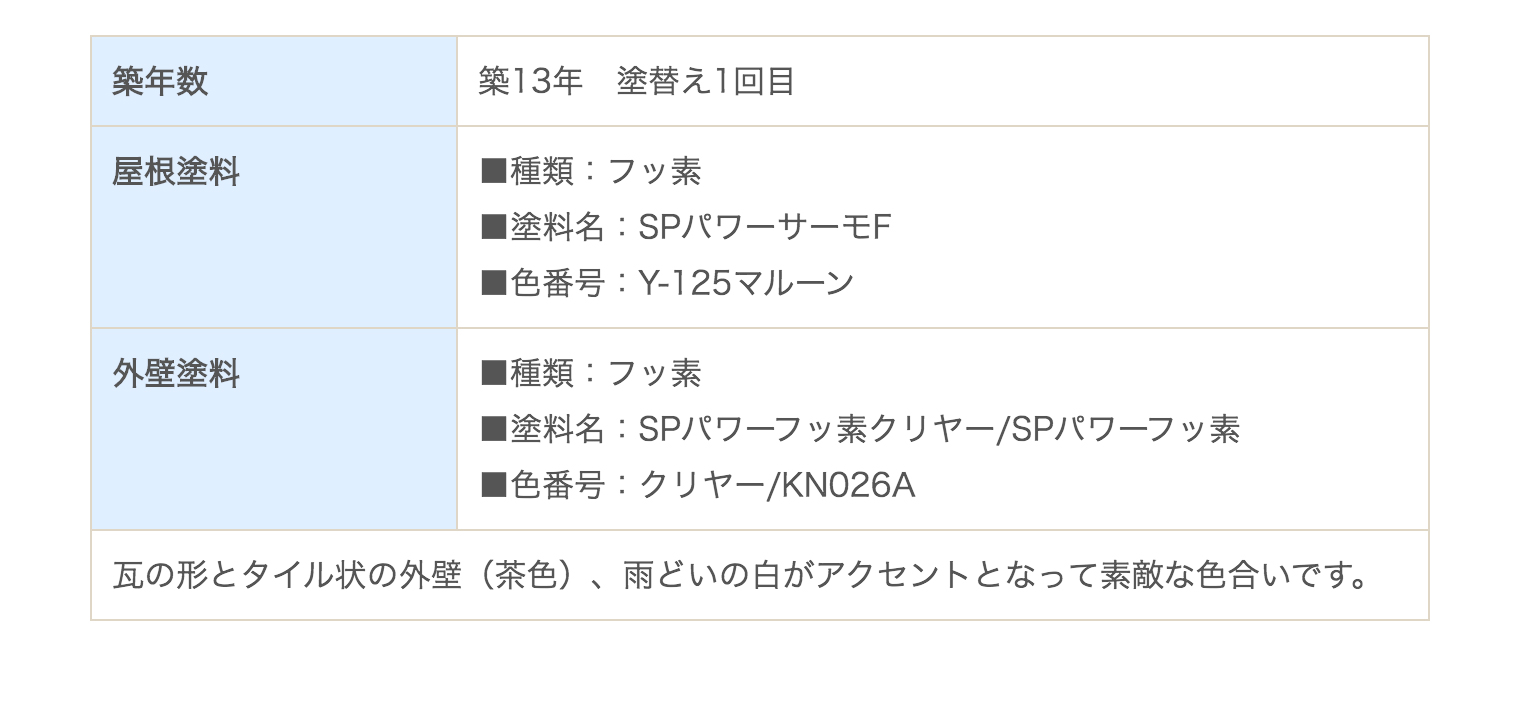Click square bullet before exterior 塗料名

[494, 430]
